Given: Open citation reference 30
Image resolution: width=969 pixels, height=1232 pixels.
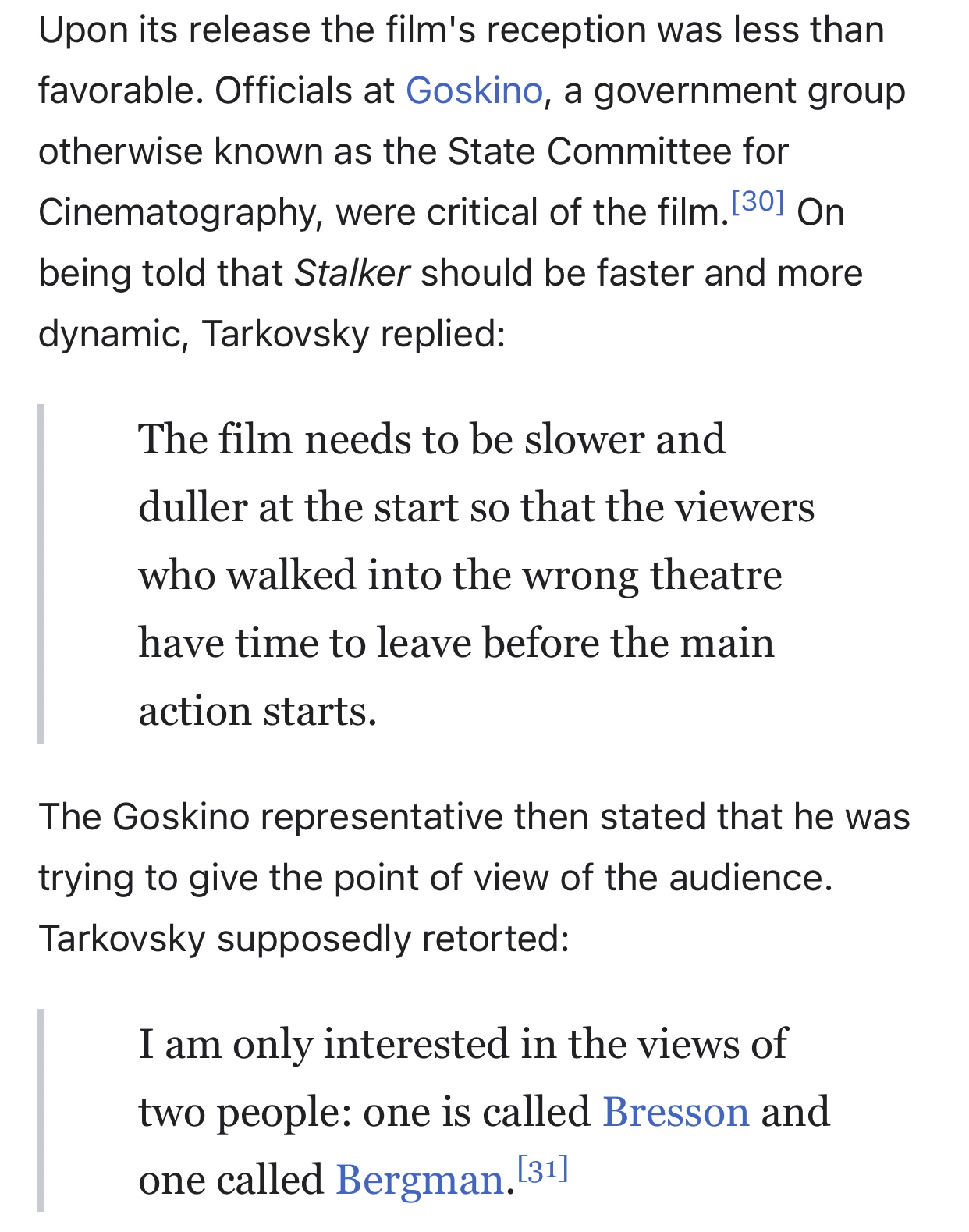Looking at the screenshot, I should 758,202.
